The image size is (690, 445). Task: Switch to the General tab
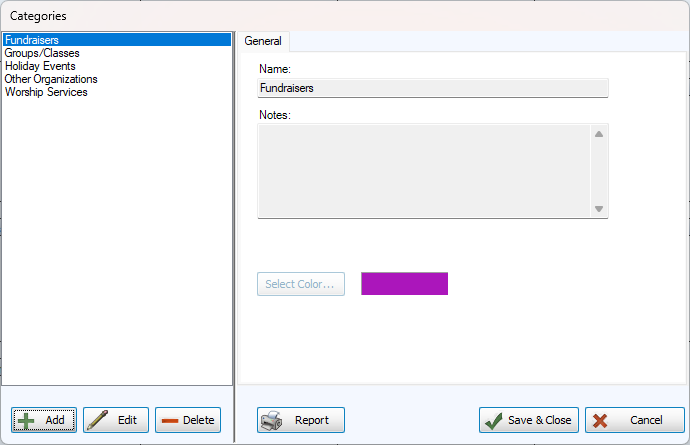(x=263, y=42)
